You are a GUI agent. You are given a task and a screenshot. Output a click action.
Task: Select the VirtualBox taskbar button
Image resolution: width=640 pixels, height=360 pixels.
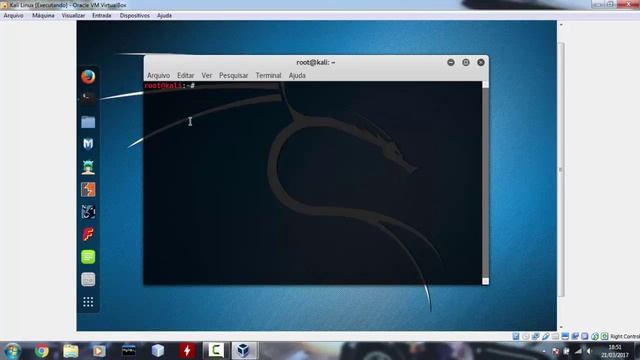pyautogui.click(x=244, y=351)
